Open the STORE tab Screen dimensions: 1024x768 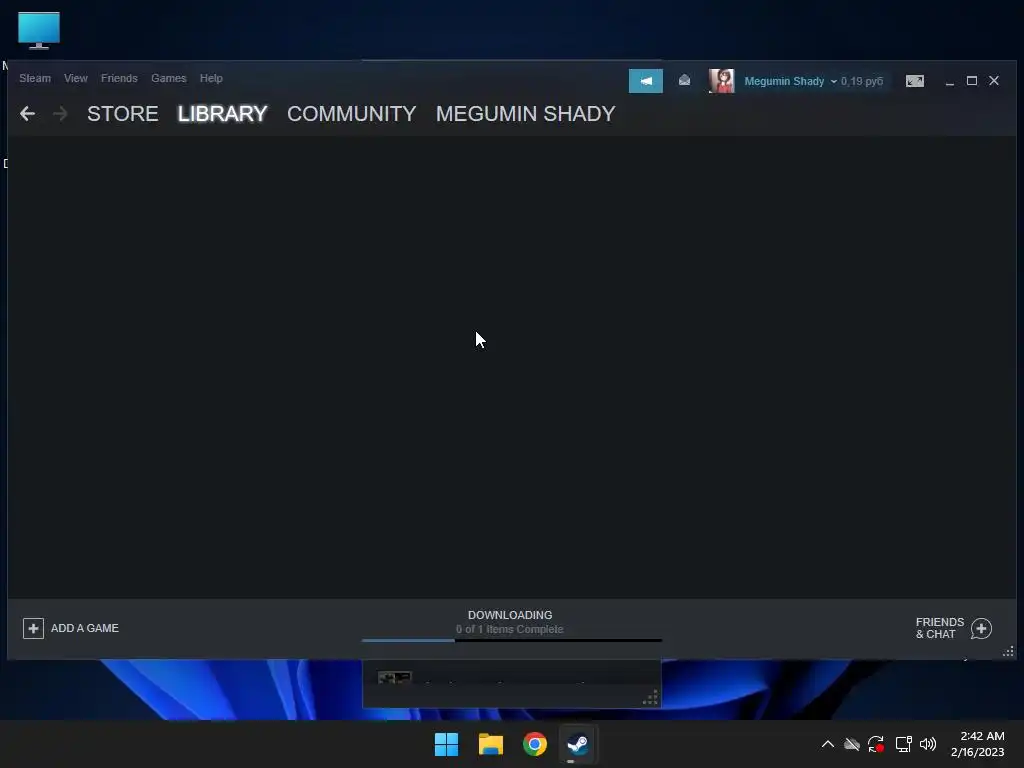(x=123, y=114)
